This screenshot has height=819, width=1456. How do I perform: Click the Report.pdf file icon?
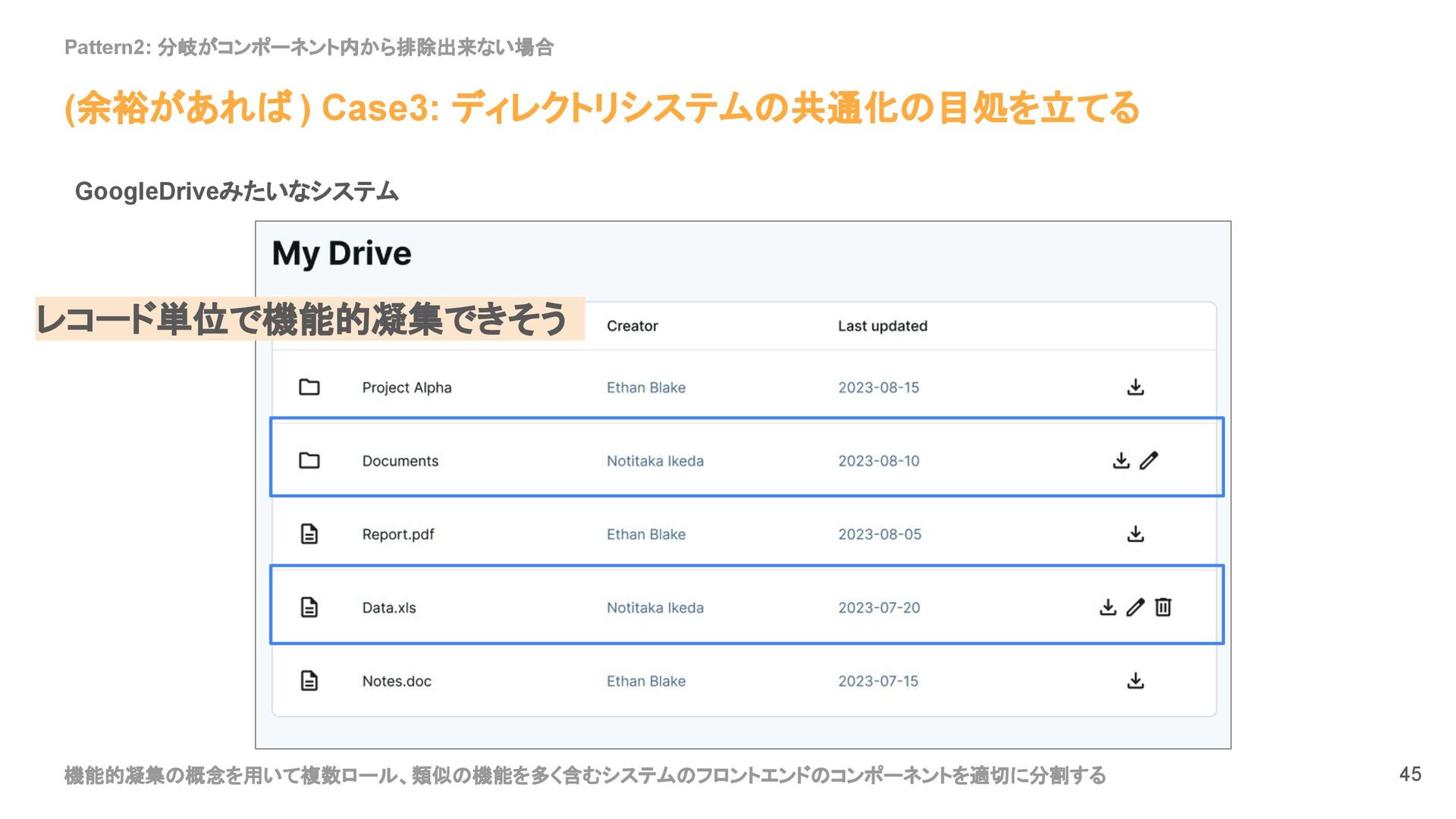[x=309, y=534]
